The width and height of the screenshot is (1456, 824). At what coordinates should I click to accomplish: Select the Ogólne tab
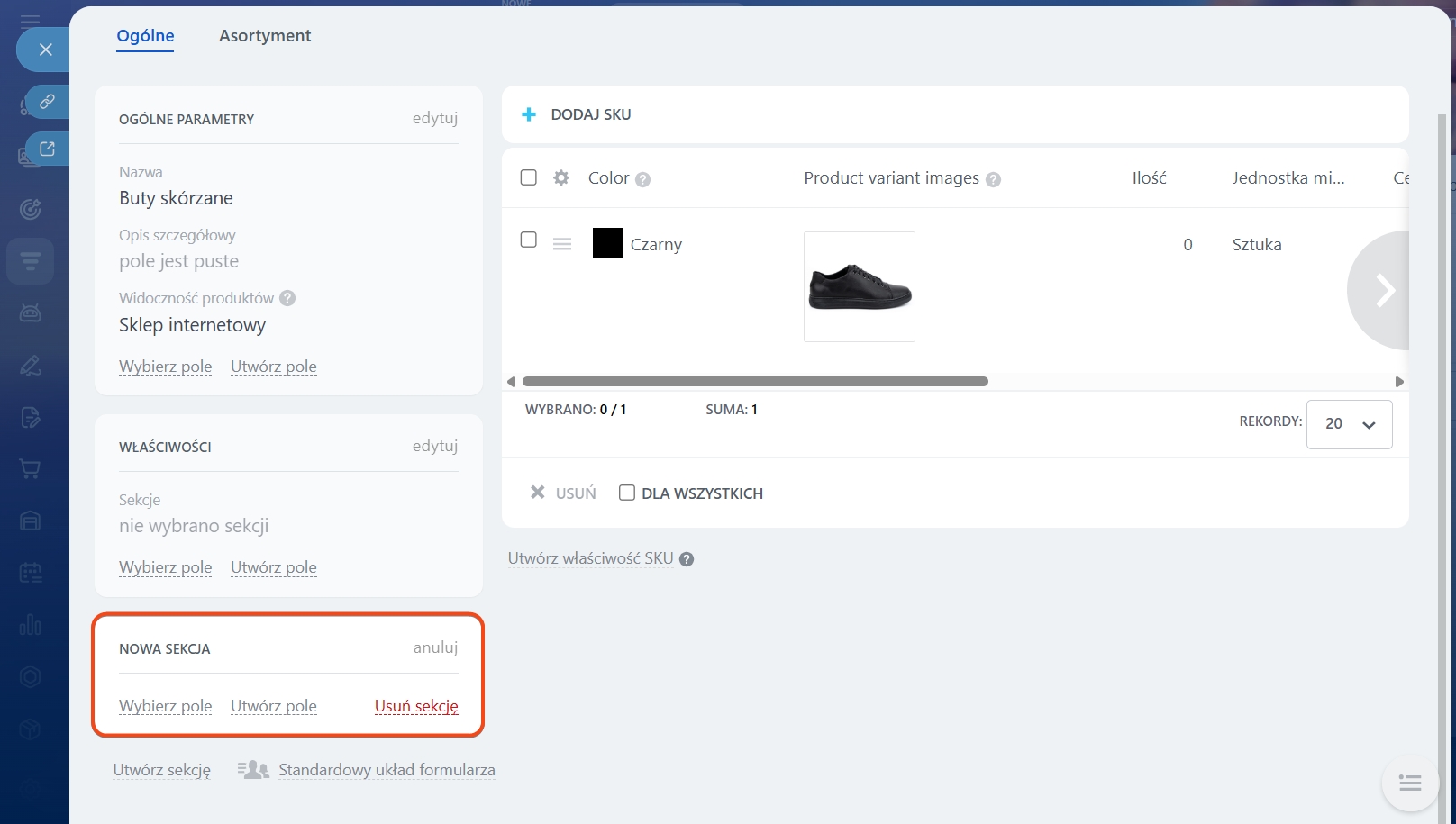(x=145, y=36)
